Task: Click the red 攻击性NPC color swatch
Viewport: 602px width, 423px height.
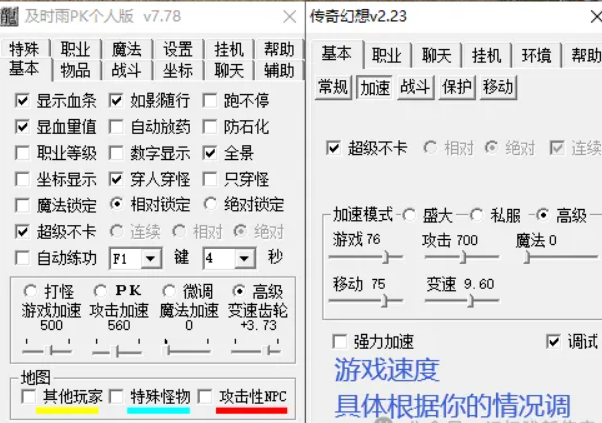Action: 251,410
